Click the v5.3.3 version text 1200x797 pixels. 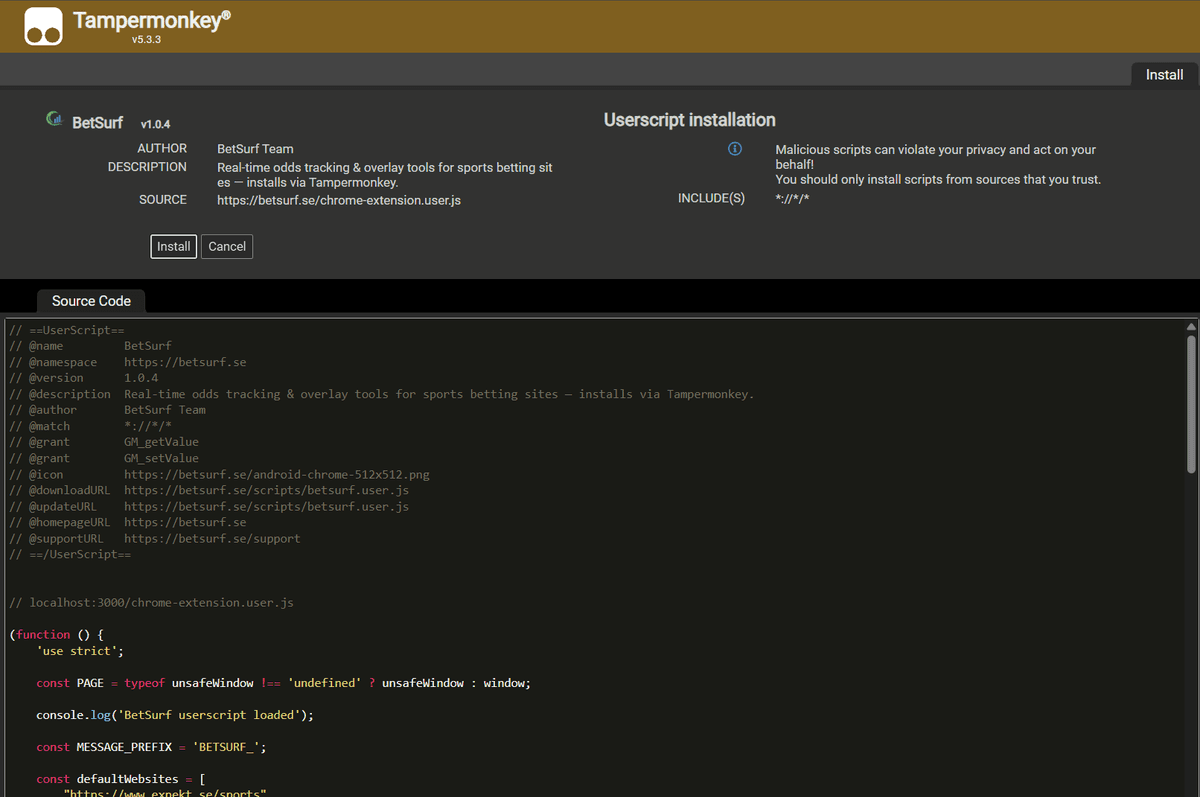pos(146,40)
